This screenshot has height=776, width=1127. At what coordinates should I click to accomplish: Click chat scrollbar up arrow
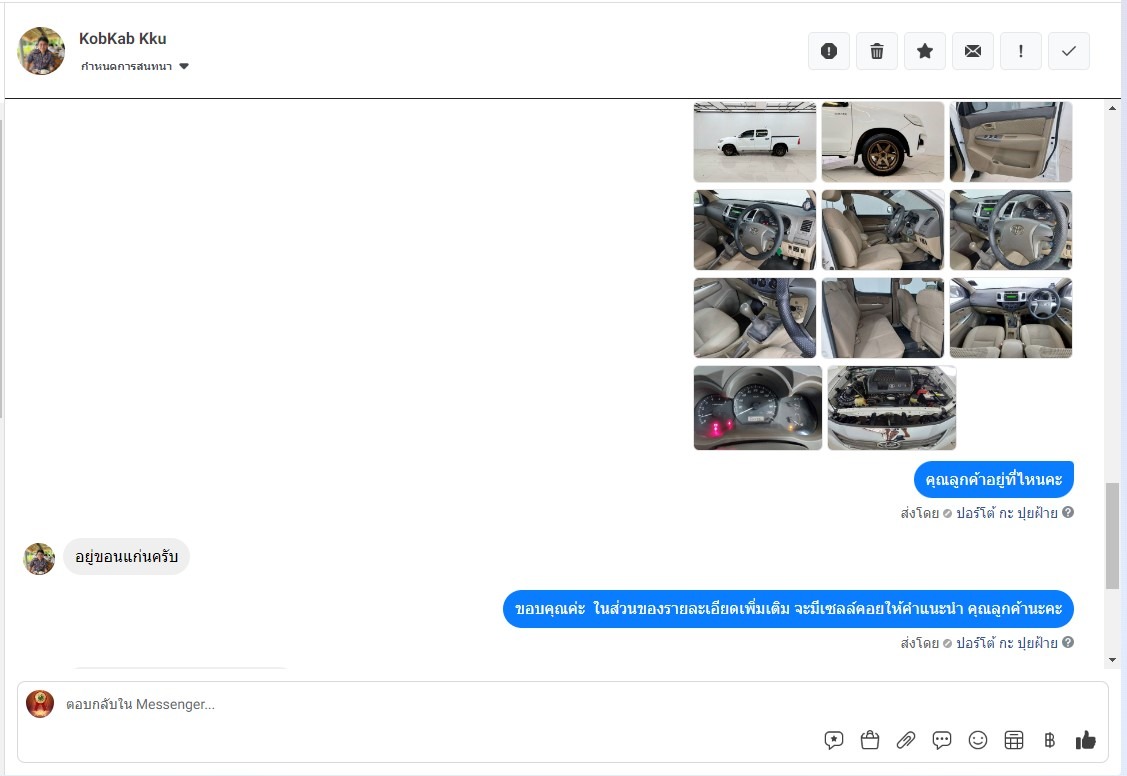tap(1113, 108)
